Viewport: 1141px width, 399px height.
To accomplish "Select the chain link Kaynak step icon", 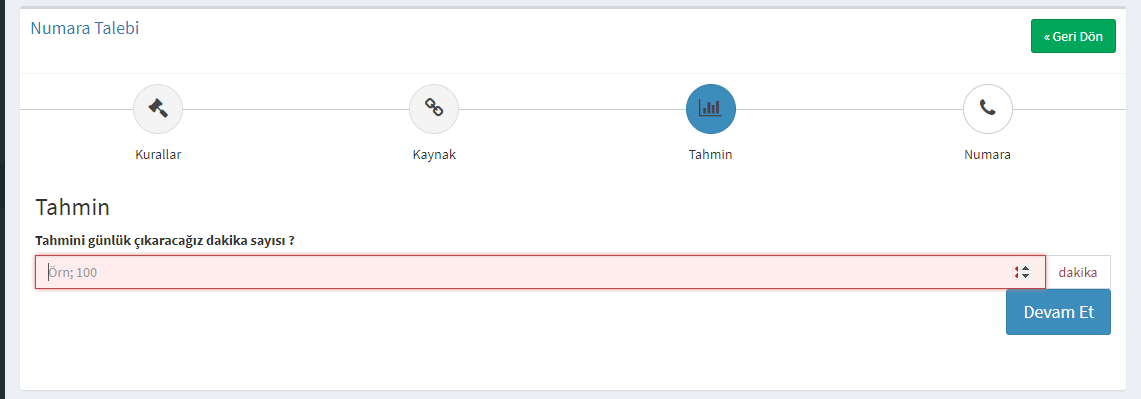I will 434,109.
